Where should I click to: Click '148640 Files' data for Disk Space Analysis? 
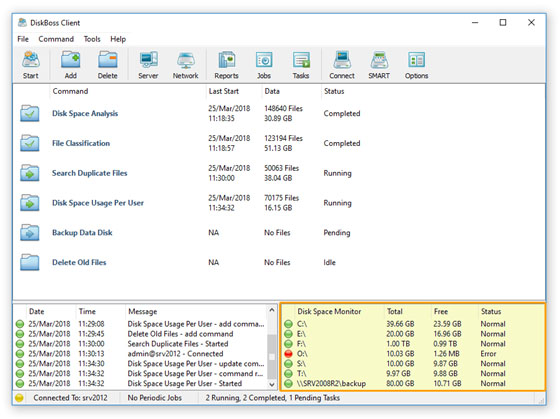283,108
